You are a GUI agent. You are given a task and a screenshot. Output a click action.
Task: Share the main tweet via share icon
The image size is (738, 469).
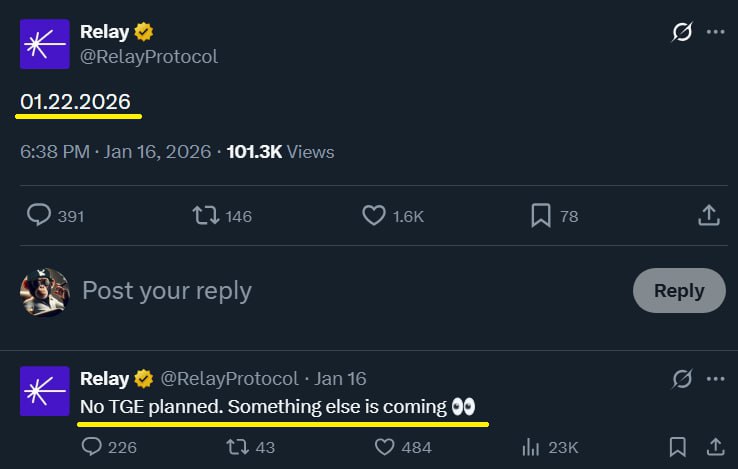tap(708, 215)
